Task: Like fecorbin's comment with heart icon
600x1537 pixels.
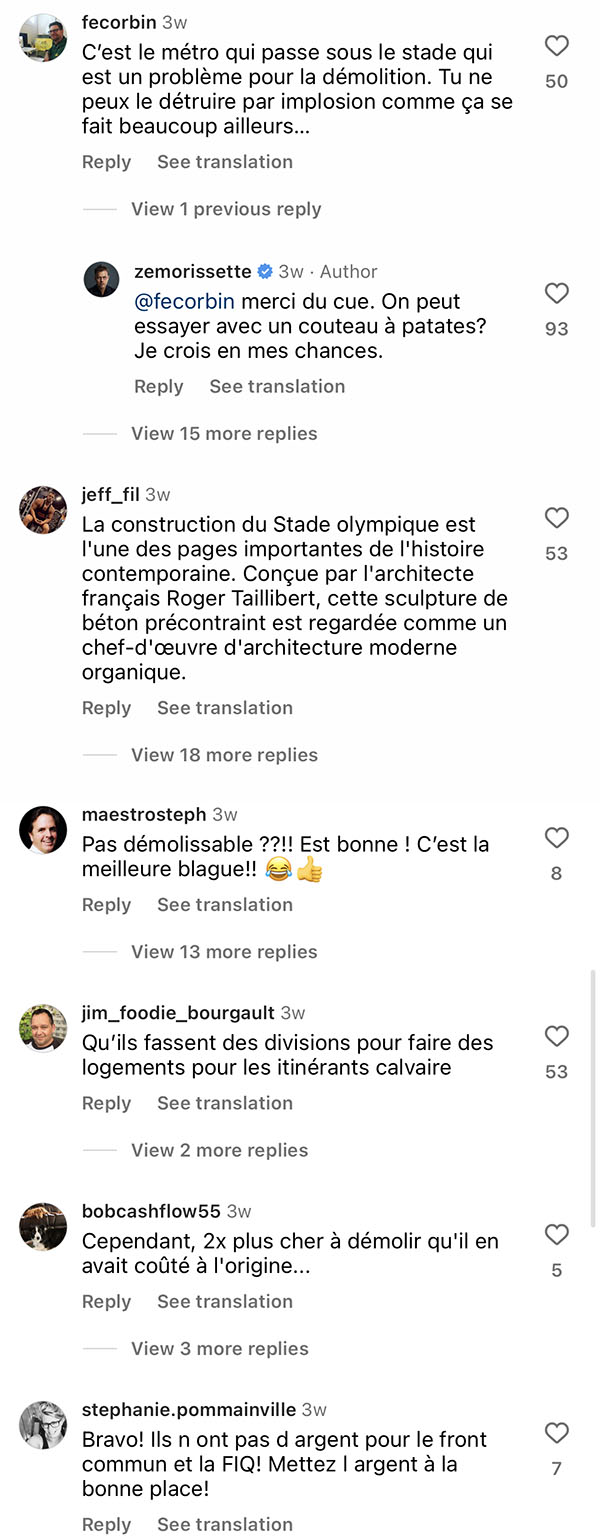Action: (556, 46)
